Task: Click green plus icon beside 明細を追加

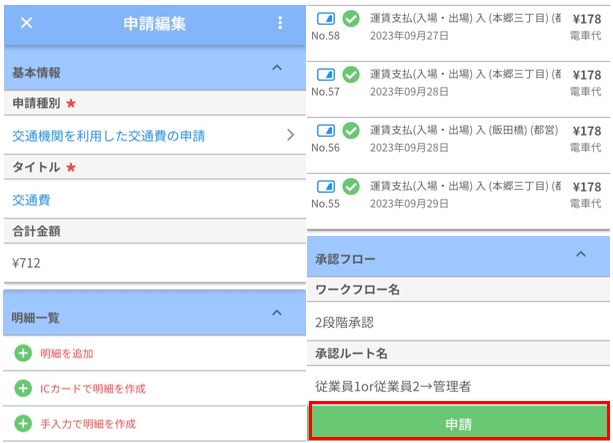Action: (x=23, y=353)
